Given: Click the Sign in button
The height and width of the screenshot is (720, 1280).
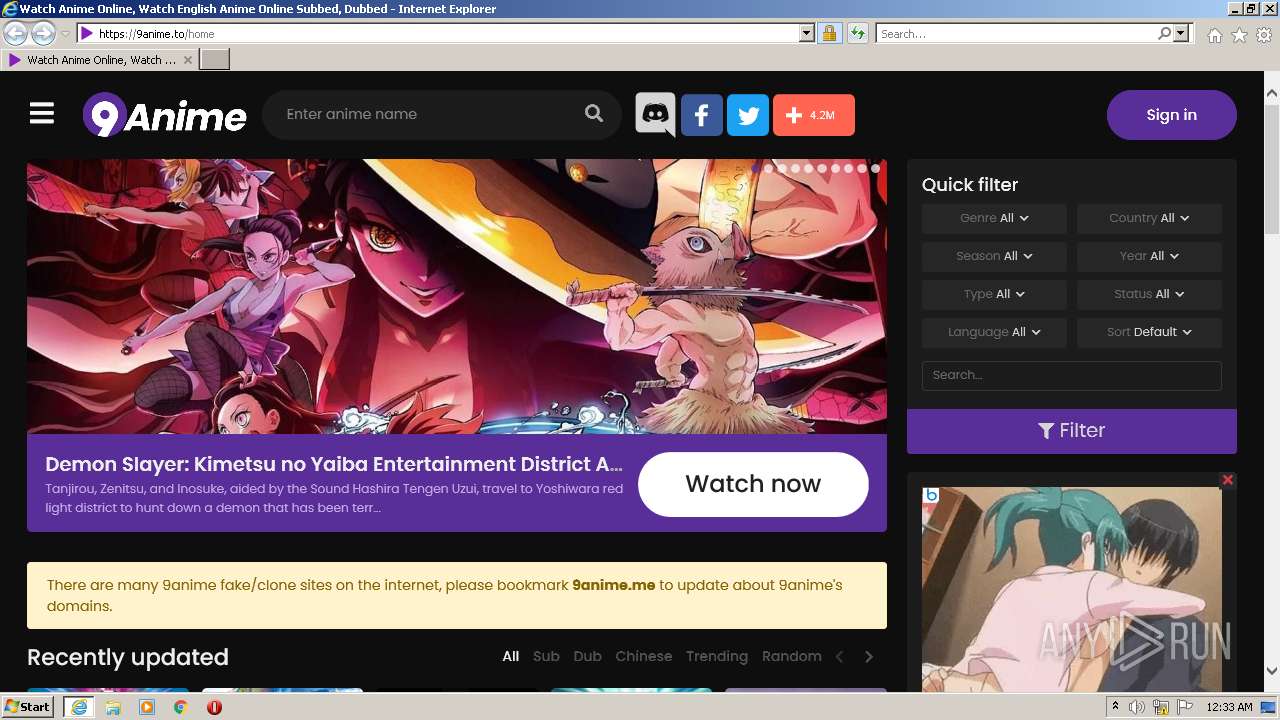Looking at the screenshot, I should pos(1172,115).
